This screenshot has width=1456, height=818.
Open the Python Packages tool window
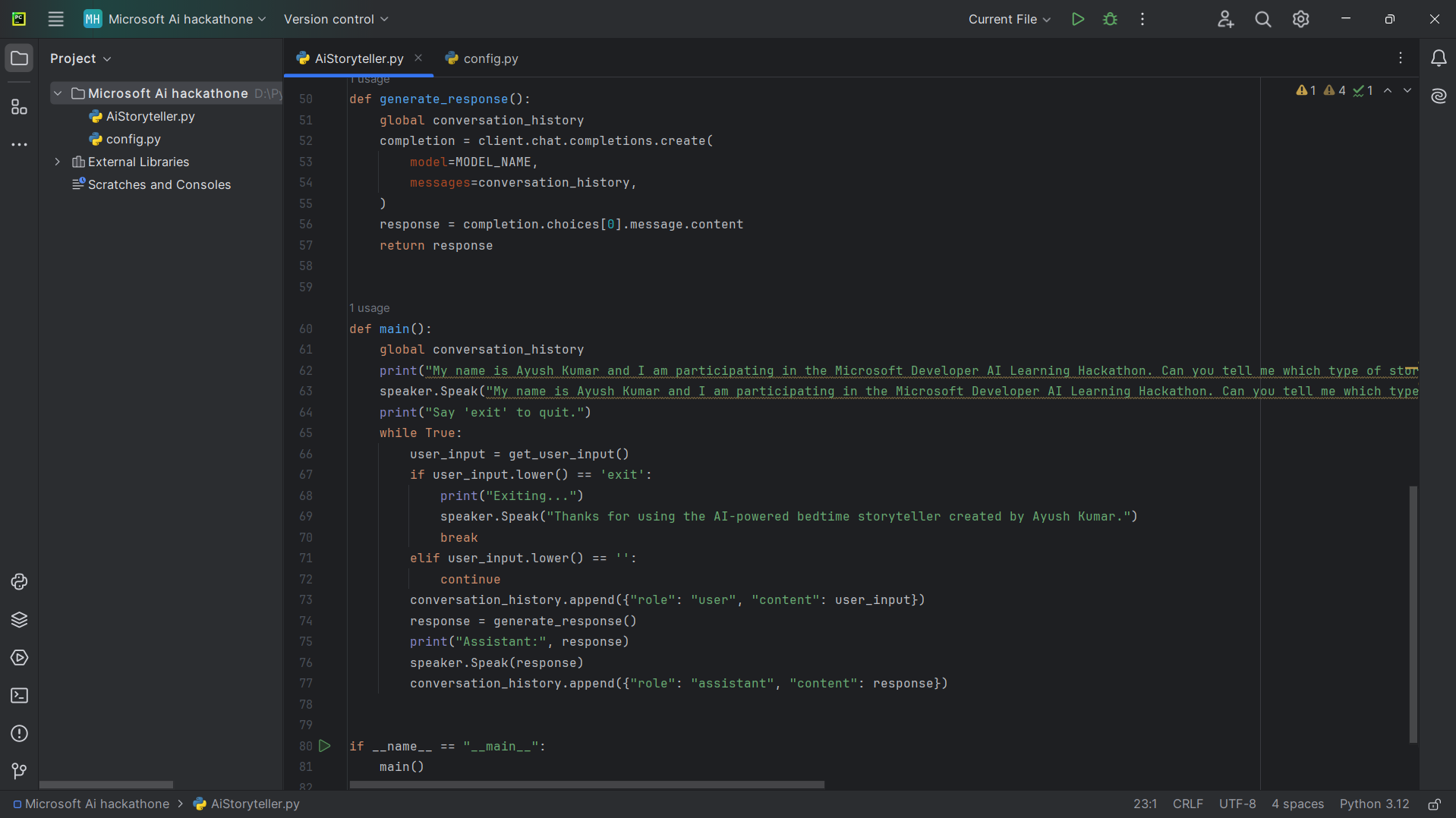(19, 620)
